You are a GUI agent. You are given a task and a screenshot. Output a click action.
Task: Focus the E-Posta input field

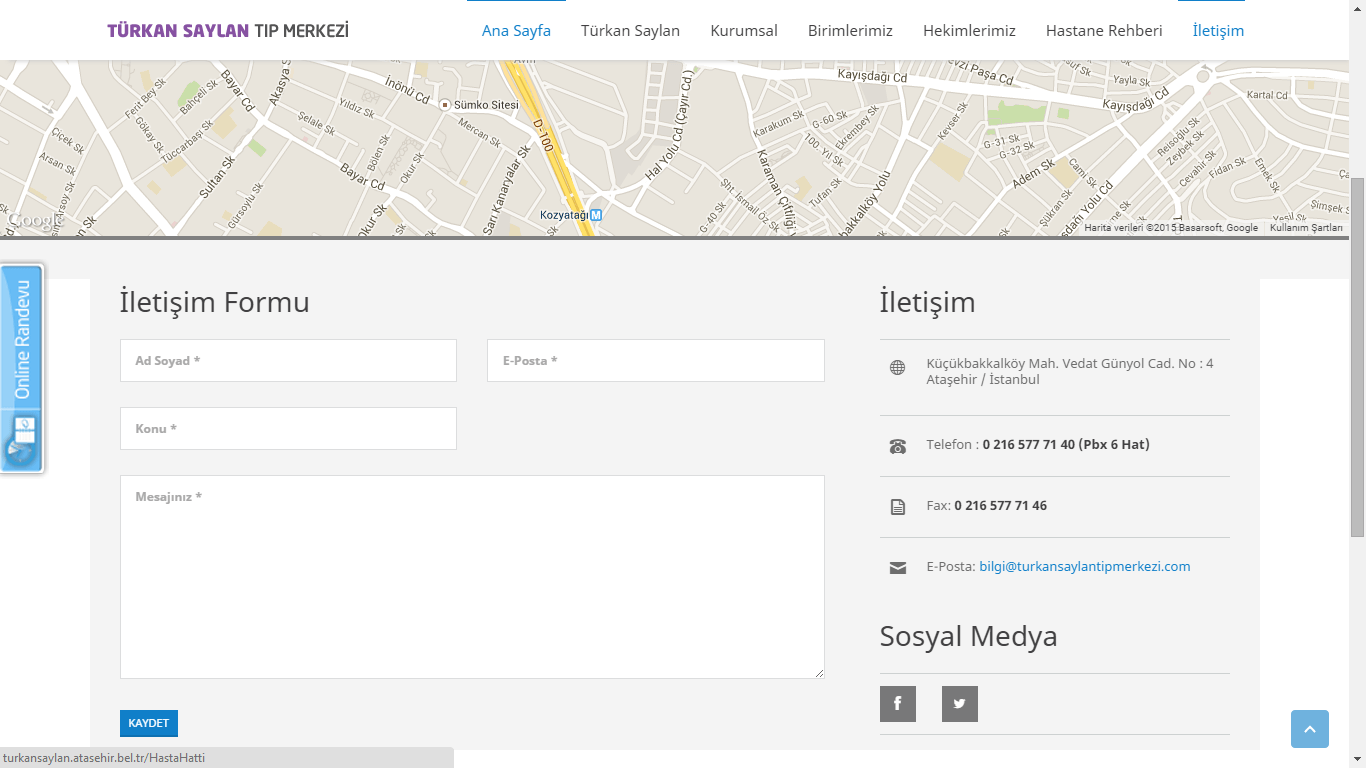[656, 360]
